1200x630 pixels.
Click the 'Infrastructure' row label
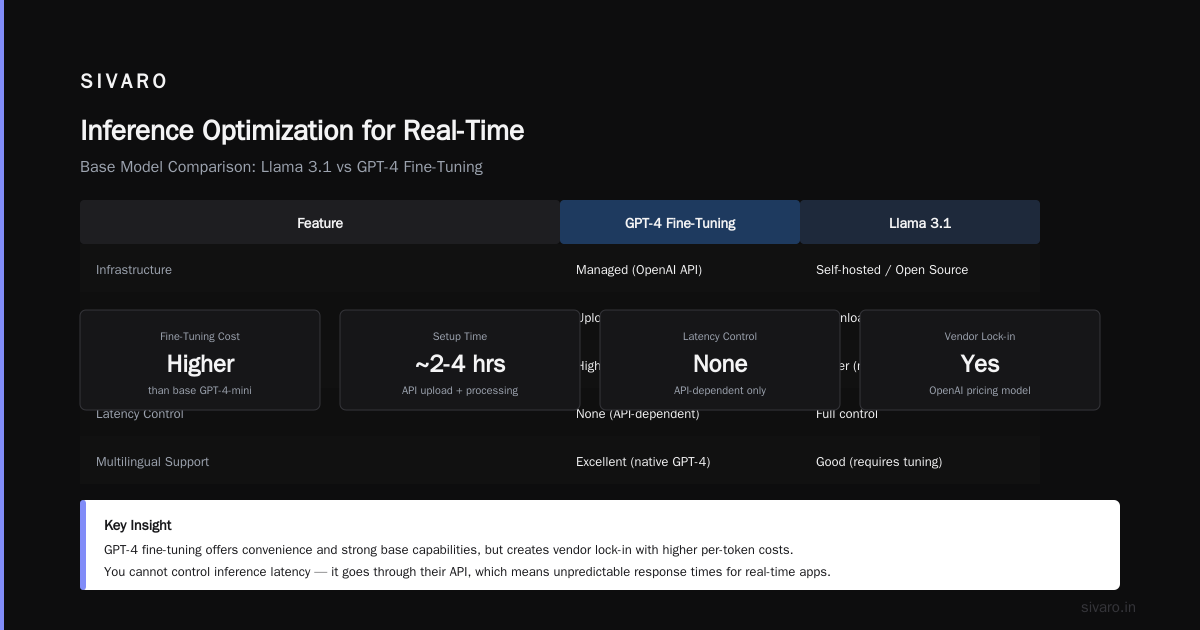click(134, 270)
